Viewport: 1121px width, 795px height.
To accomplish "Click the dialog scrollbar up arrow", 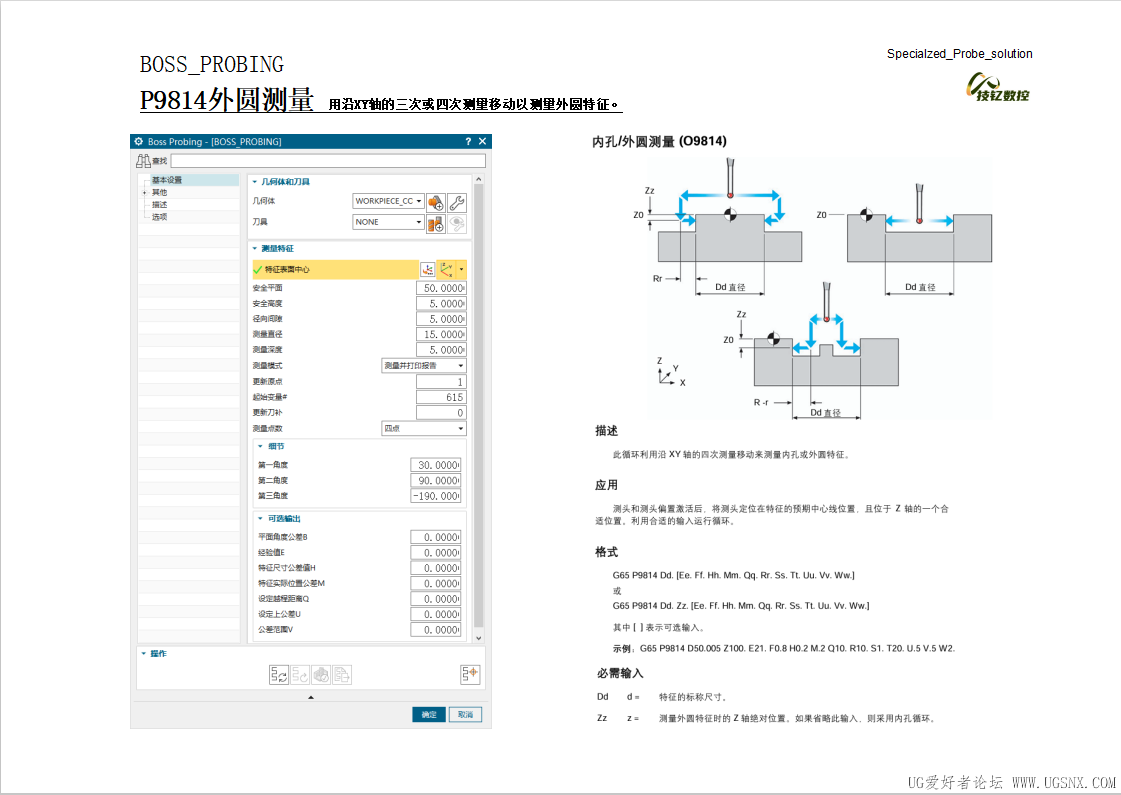I will coord(479,179).
